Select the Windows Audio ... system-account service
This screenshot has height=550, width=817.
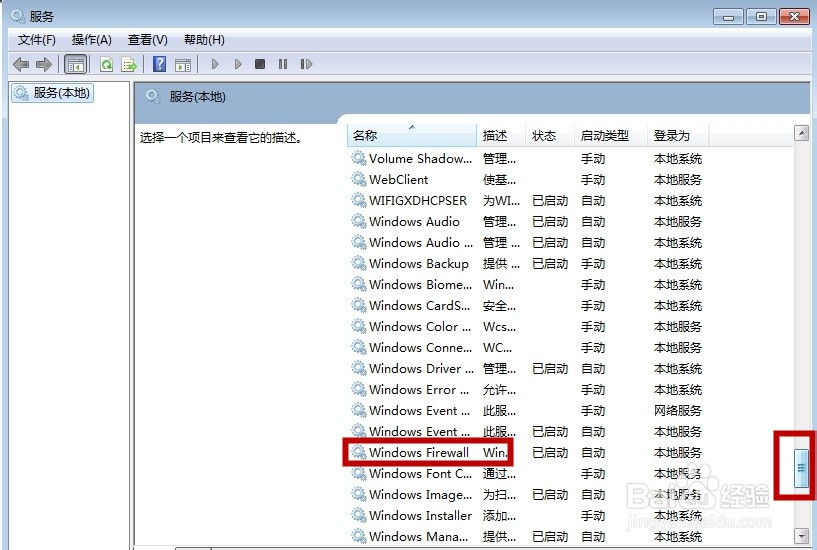pos(526,242)
